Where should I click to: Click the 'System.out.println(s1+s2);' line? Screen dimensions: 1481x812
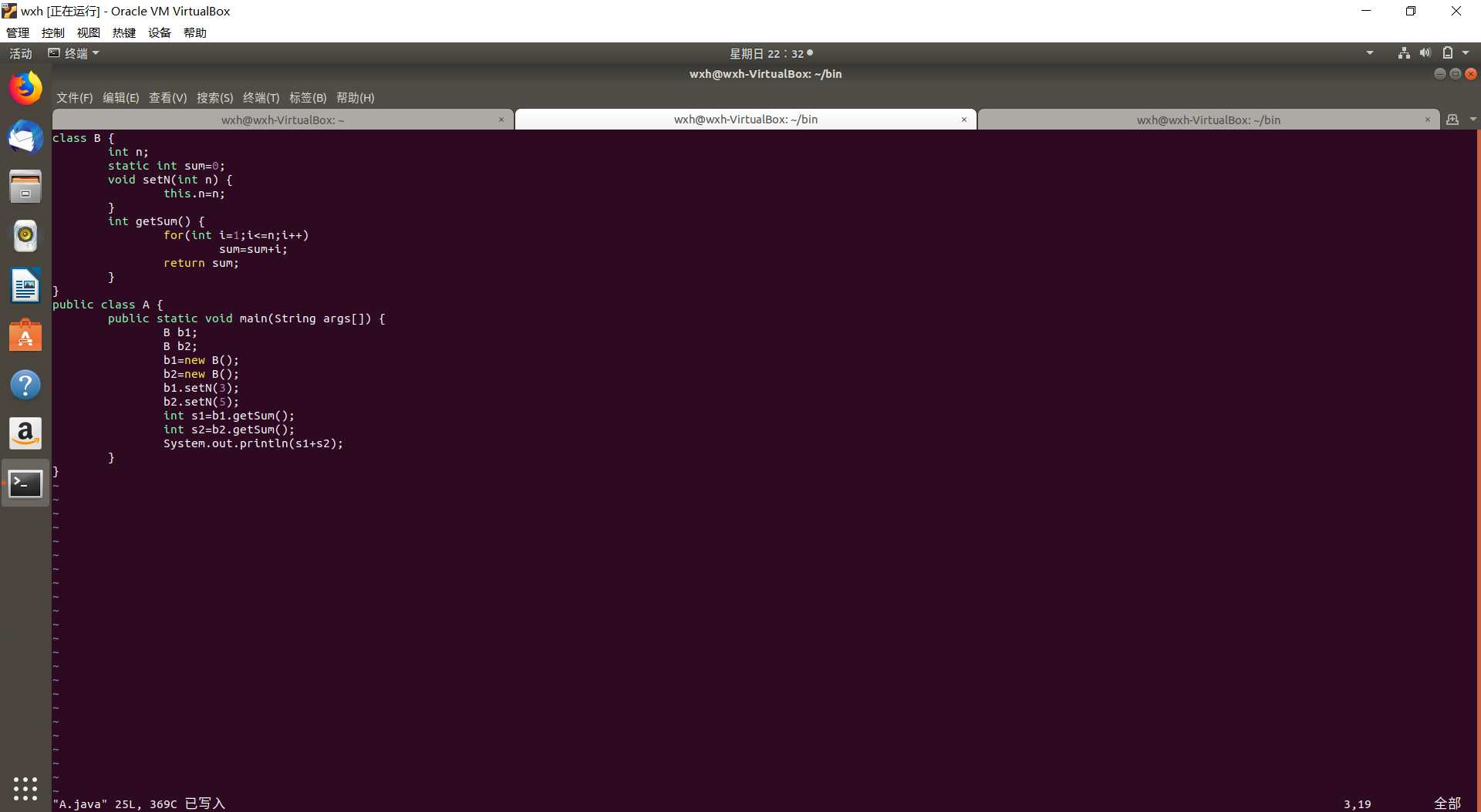point(253,443)
